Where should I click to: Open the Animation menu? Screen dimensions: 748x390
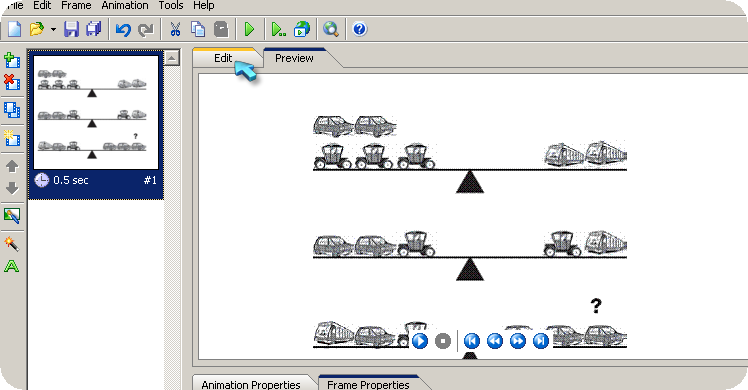125,6
